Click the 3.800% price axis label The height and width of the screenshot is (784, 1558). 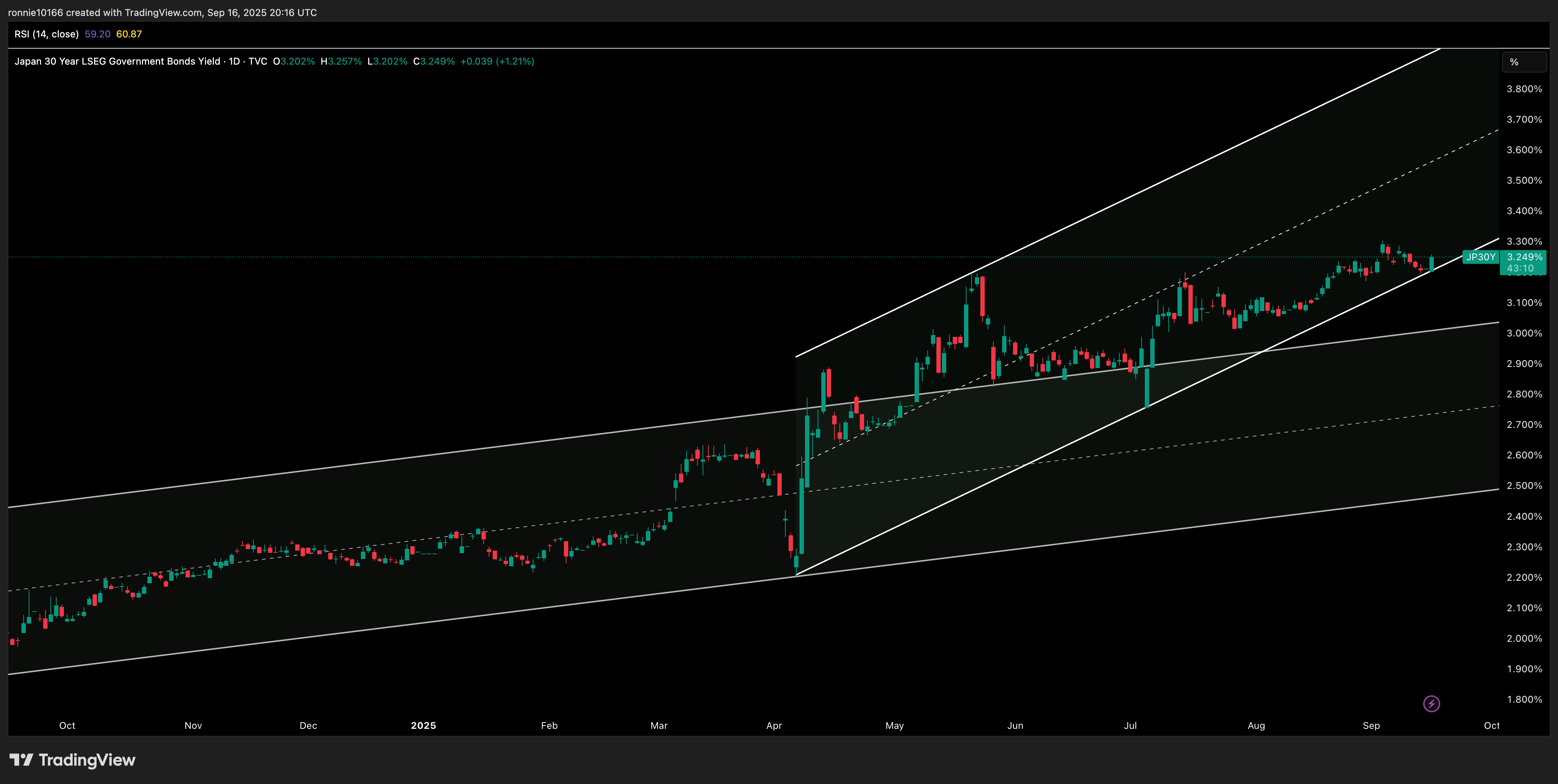click(1524, 89)
